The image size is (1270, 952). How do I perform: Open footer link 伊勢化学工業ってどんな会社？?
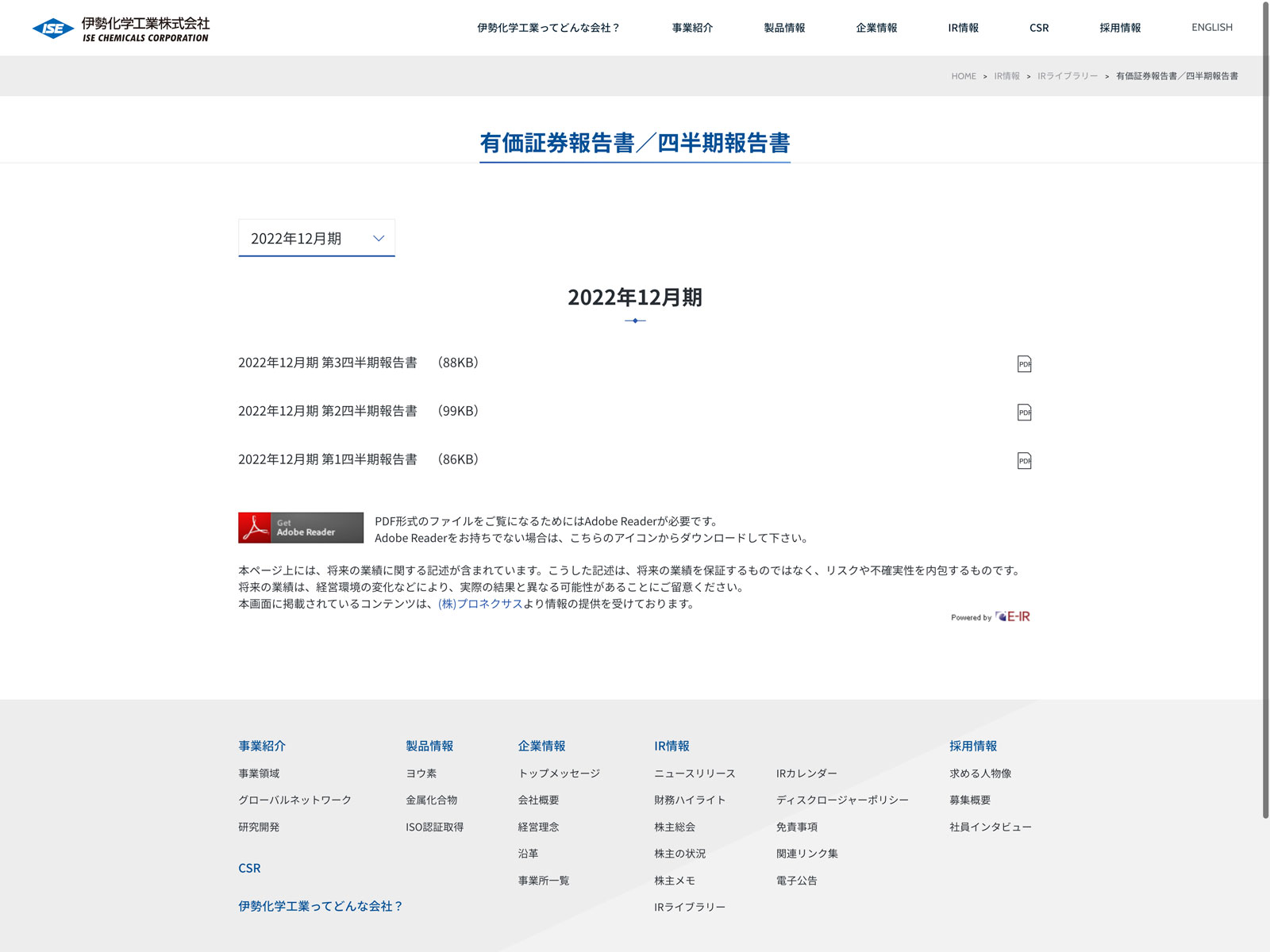point(321,906)
